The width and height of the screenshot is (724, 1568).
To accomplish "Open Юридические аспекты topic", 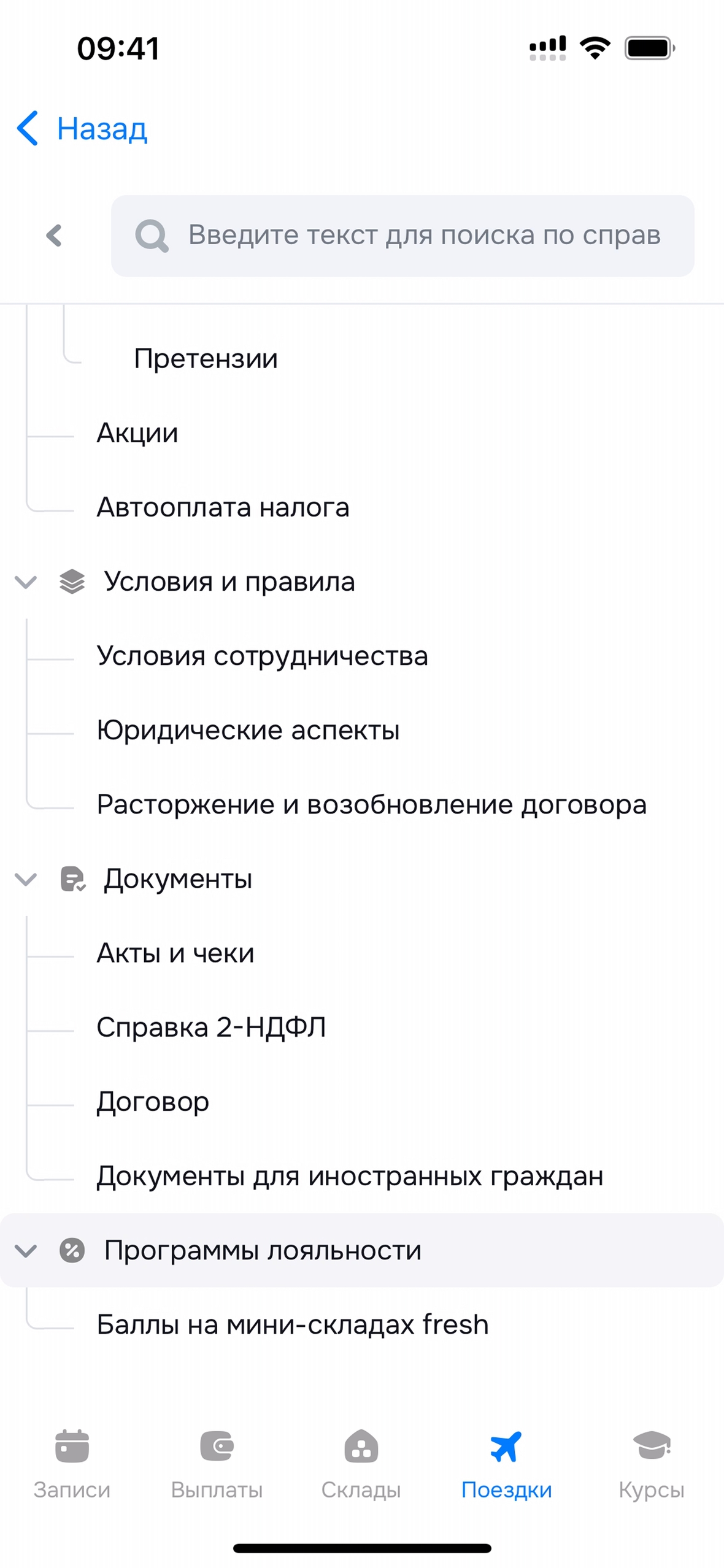I will pos(248,730).
